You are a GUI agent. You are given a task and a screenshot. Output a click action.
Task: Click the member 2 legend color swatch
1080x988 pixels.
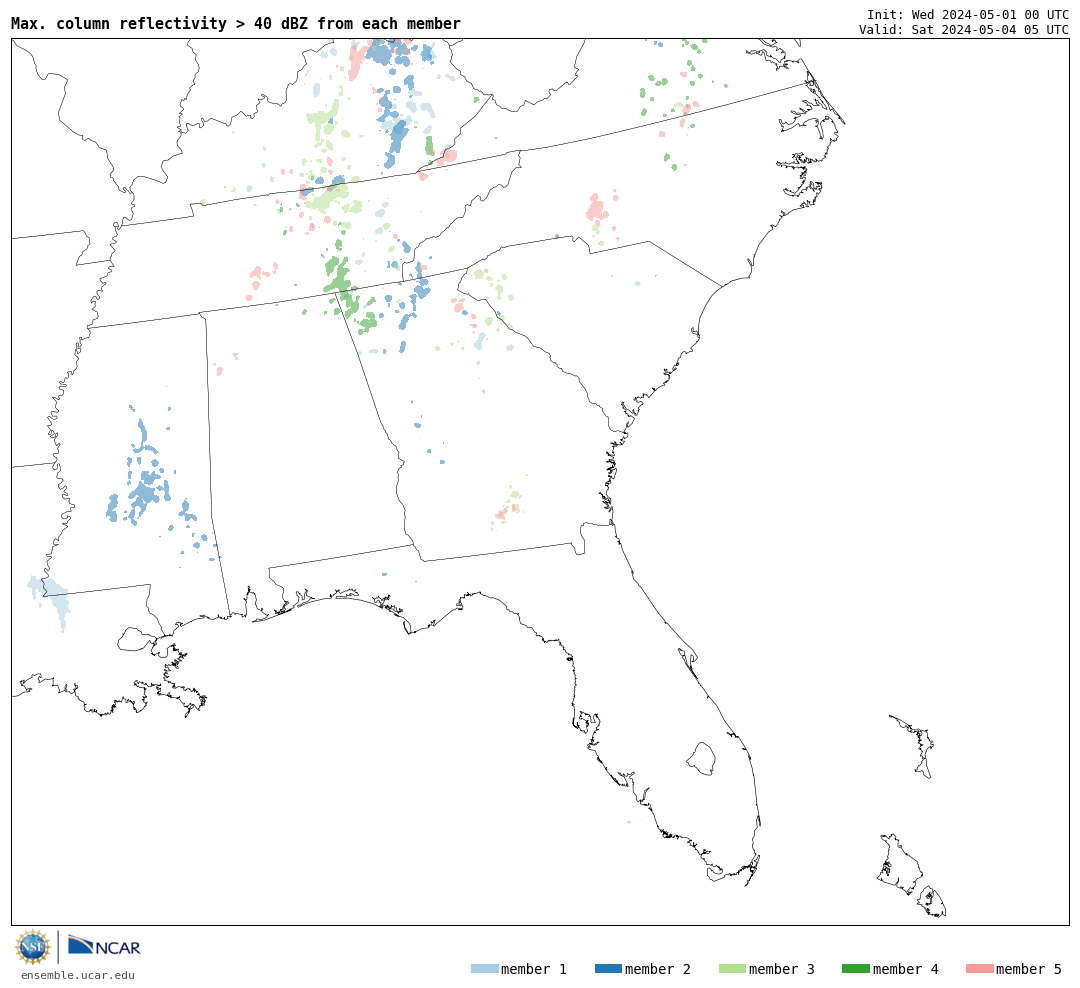608,969
